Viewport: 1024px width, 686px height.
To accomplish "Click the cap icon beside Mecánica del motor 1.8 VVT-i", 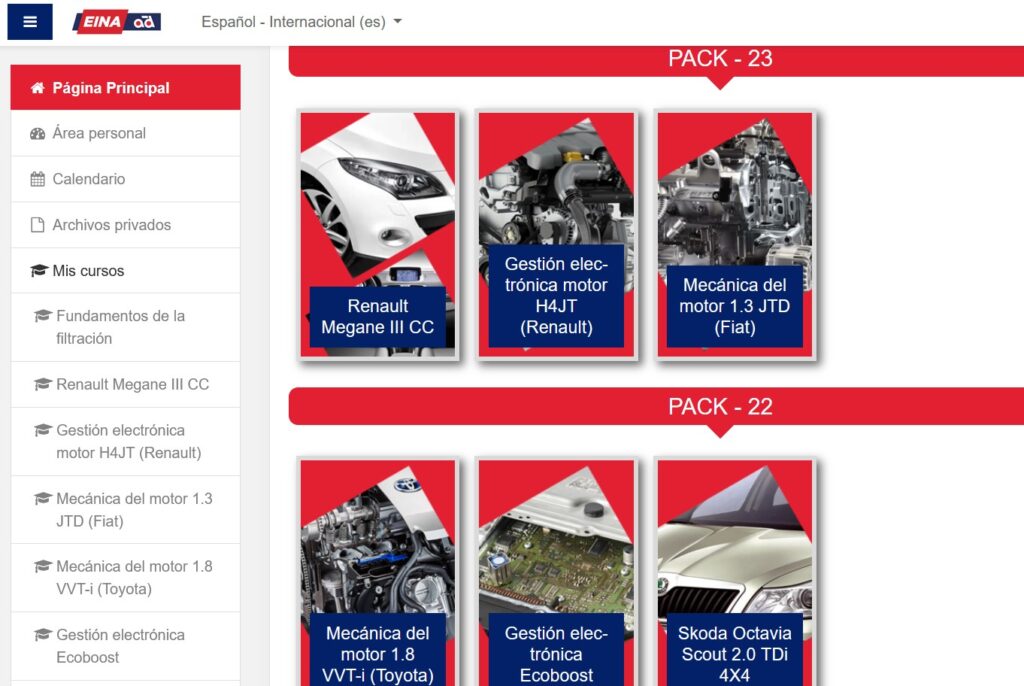I will [x=42, y=566].
